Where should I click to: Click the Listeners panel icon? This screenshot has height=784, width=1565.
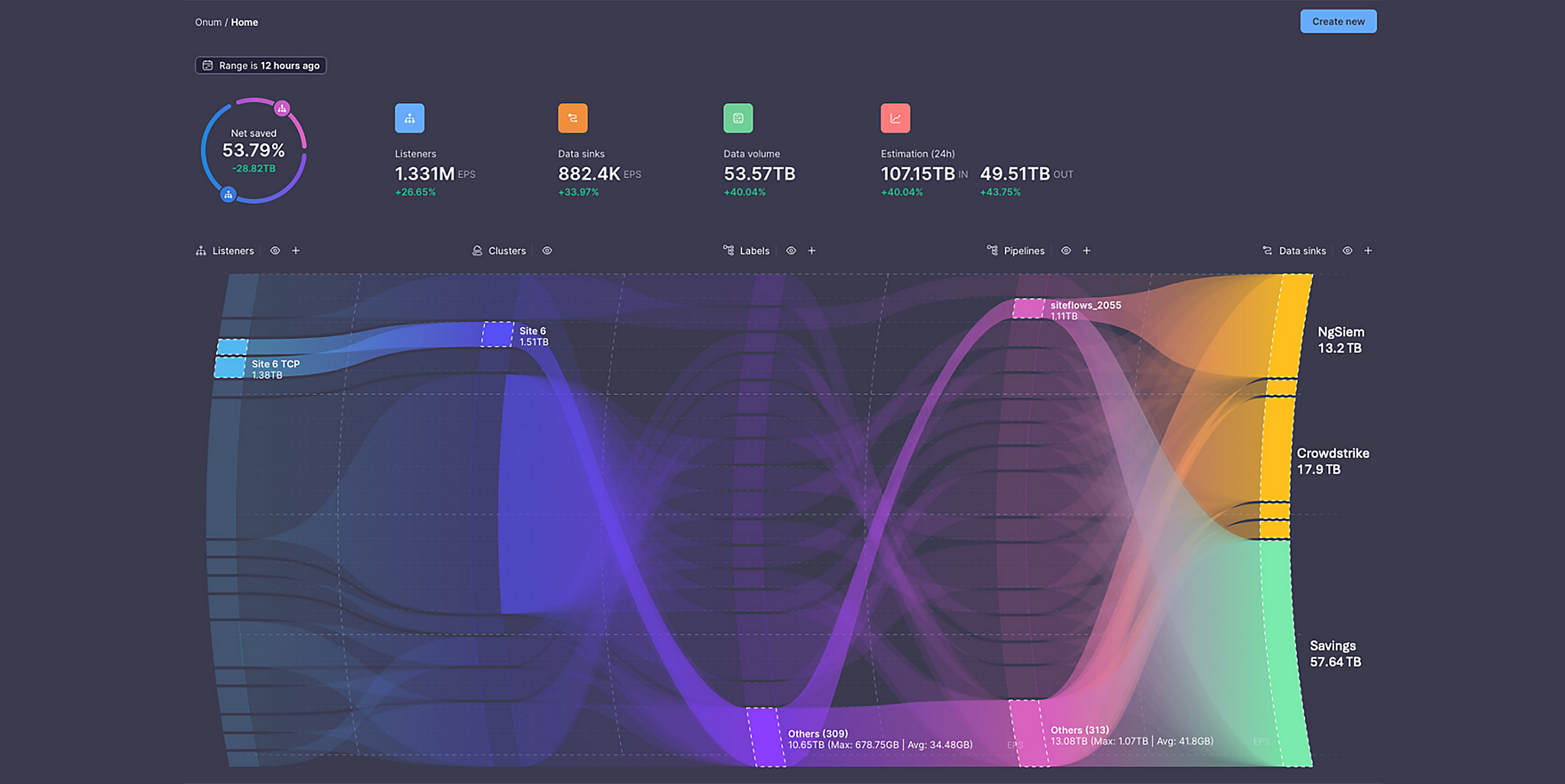[x=200, y=251]
